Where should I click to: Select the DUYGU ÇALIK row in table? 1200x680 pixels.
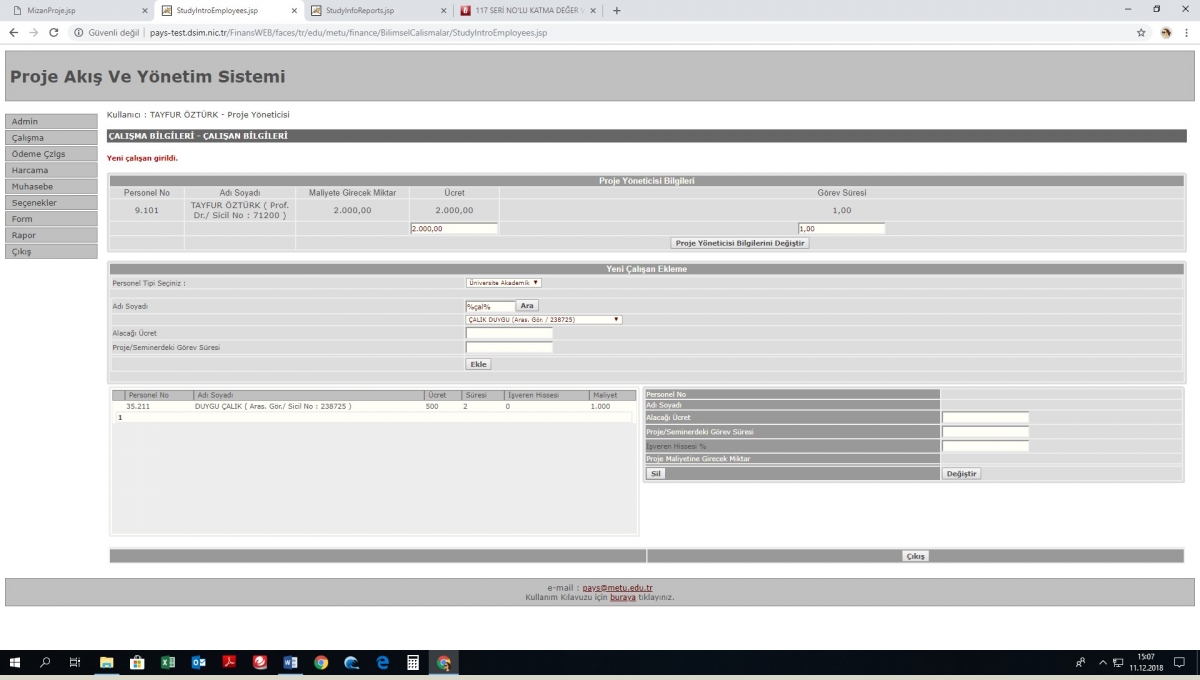pos(272,407)
